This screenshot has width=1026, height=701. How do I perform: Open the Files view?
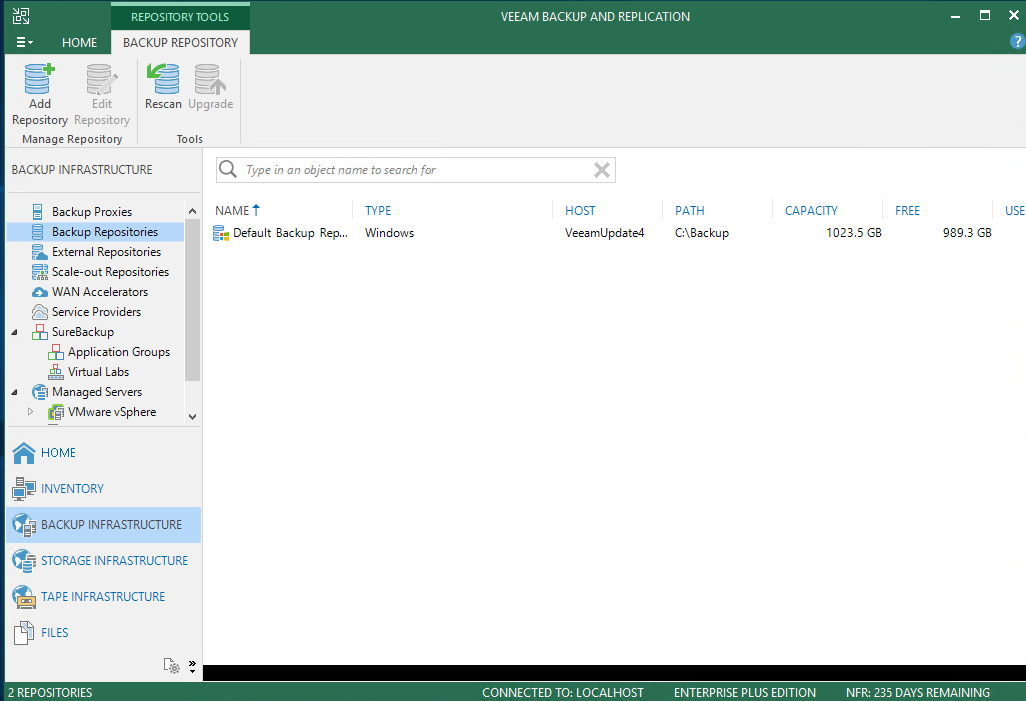[55, 633]
